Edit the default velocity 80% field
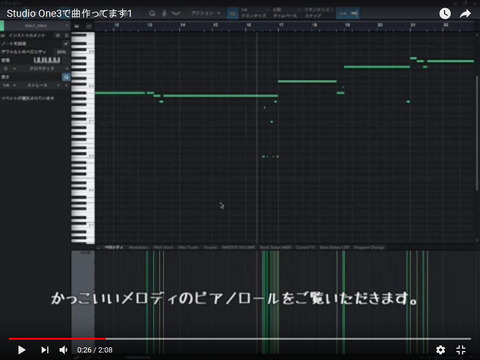 point(61,52)
